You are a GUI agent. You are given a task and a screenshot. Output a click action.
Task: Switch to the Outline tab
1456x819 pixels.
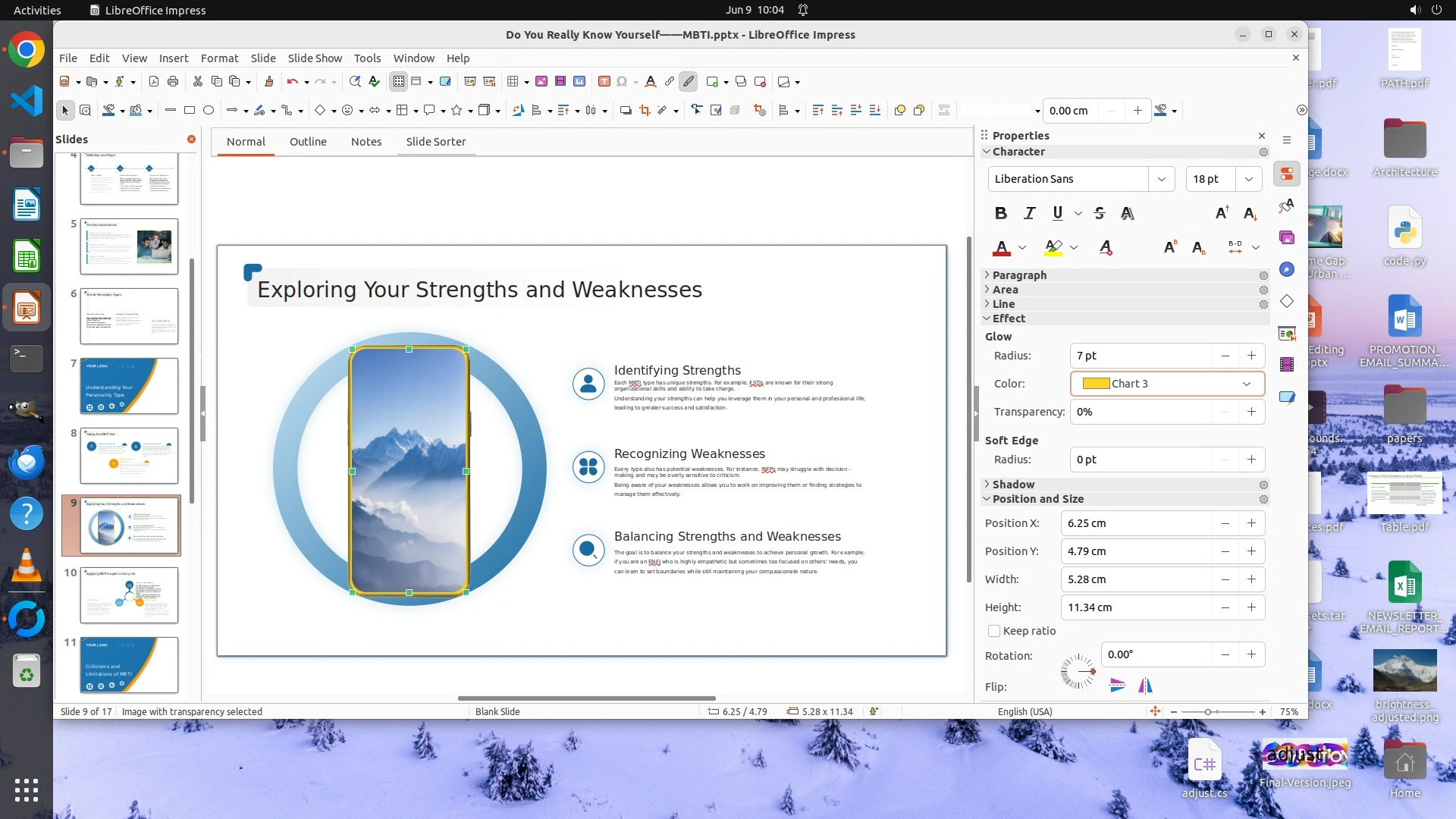point(308,142)
